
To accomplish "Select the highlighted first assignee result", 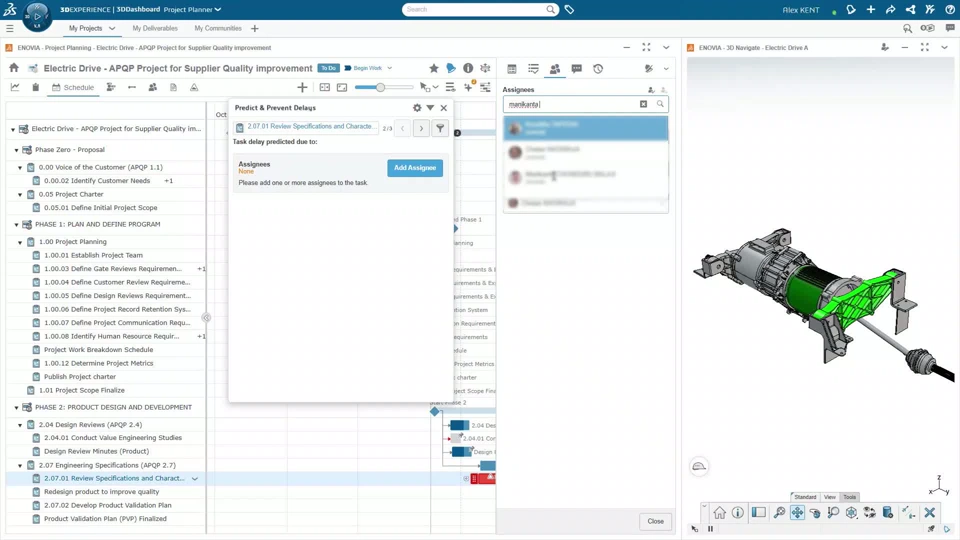I will [586, 128].
